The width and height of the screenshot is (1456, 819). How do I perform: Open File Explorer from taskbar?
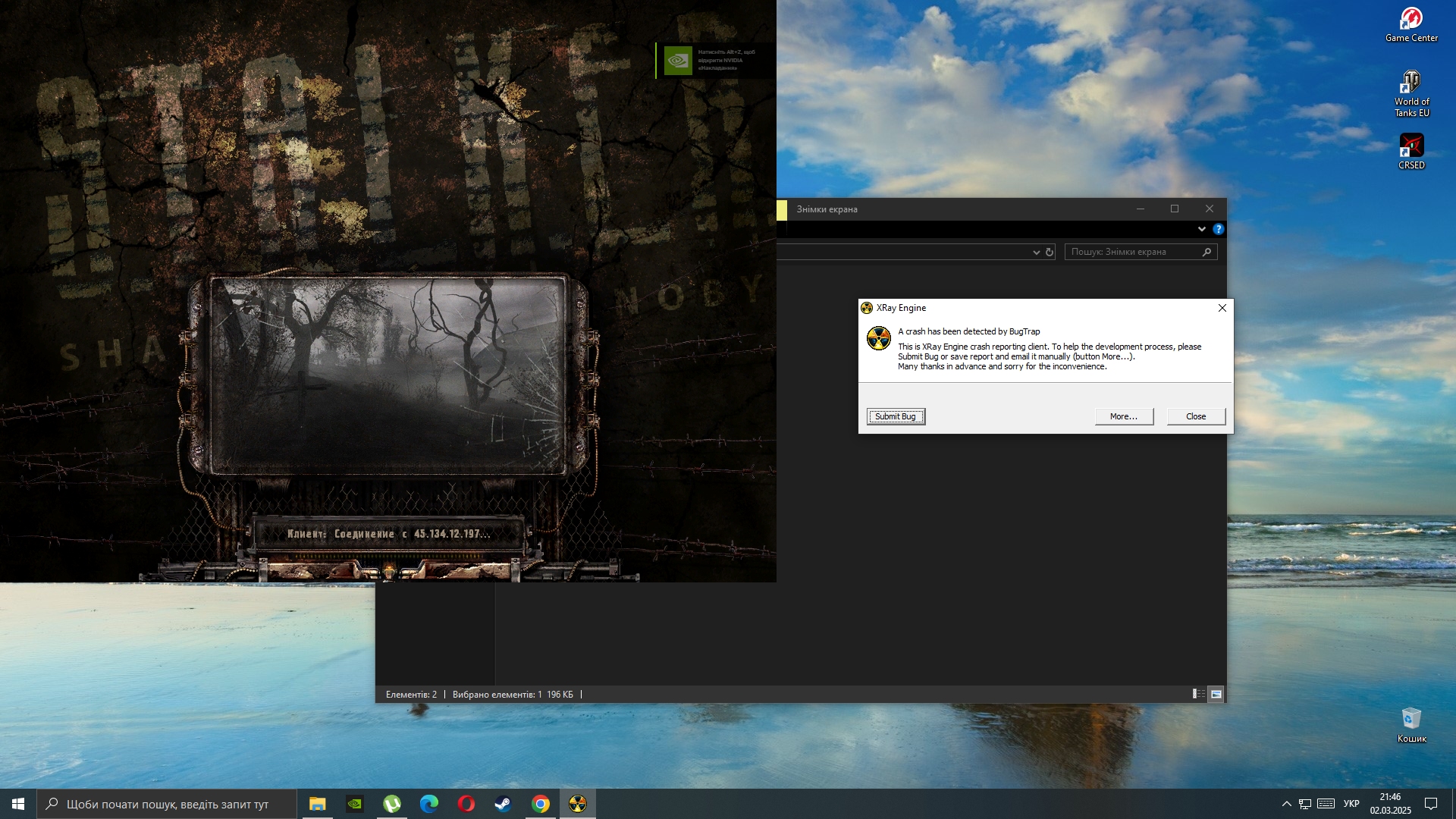click(x=317, y=804)
